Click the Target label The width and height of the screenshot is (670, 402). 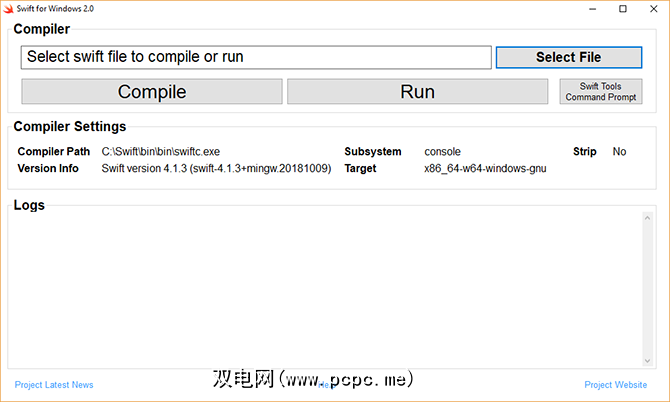(x=360, y=168)
